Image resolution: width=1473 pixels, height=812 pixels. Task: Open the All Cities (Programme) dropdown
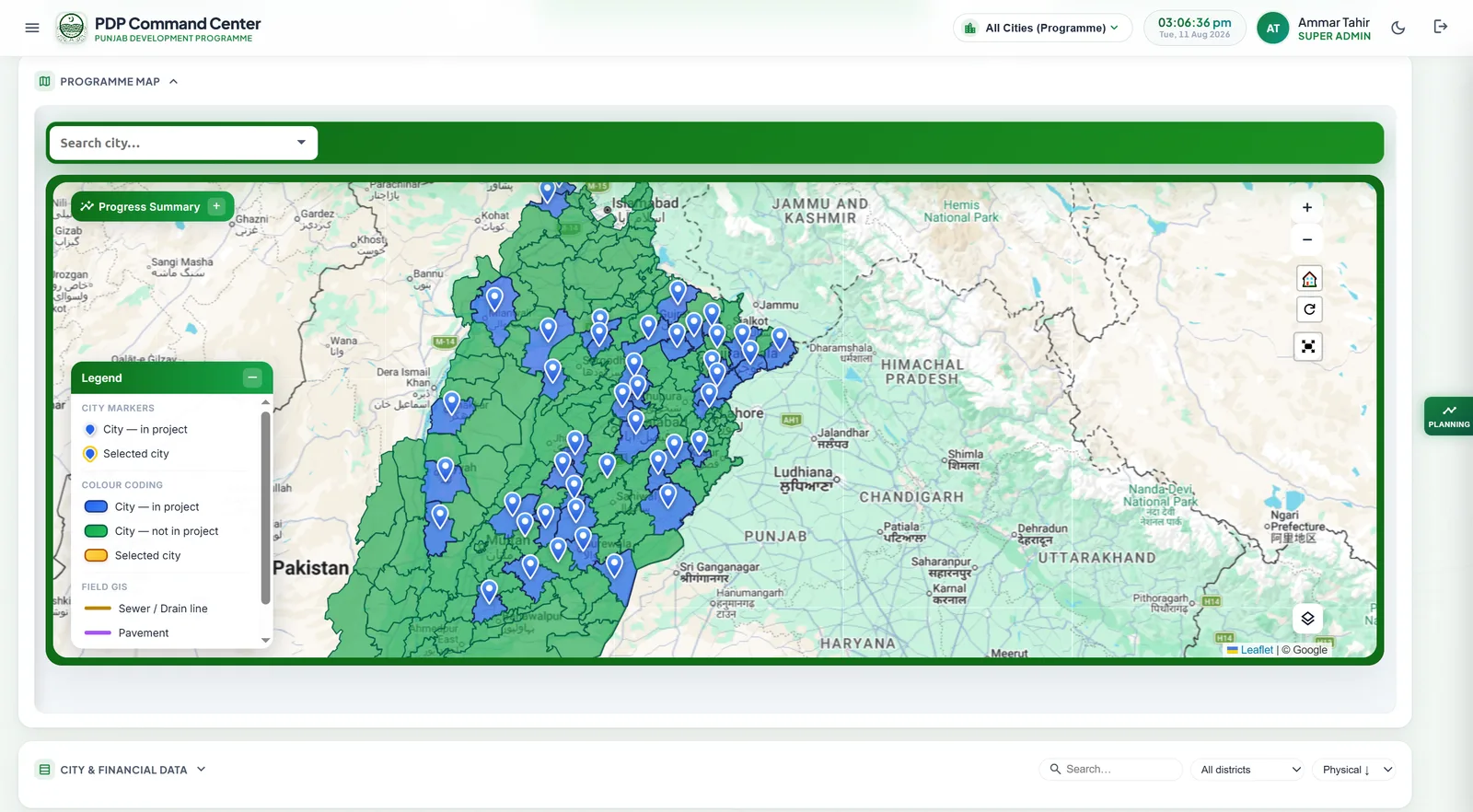pos(1042,28)
